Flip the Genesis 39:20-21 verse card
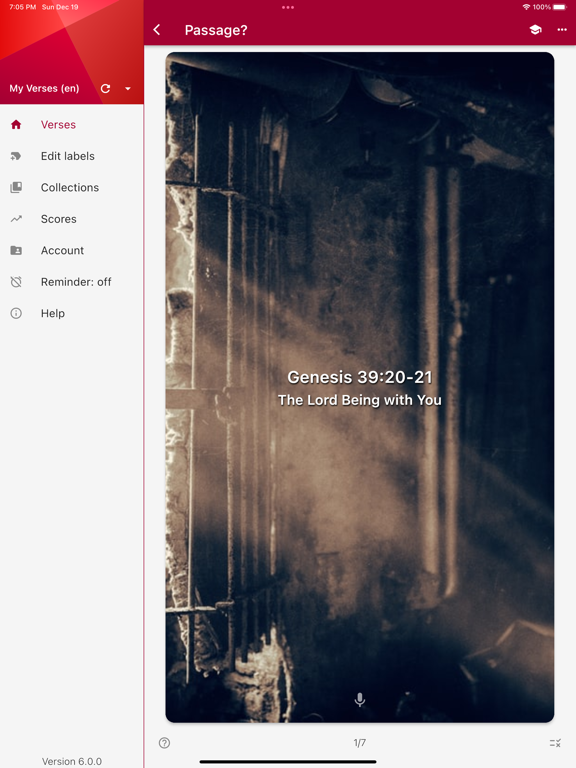 pyautogui.click(x=360, y=387)
